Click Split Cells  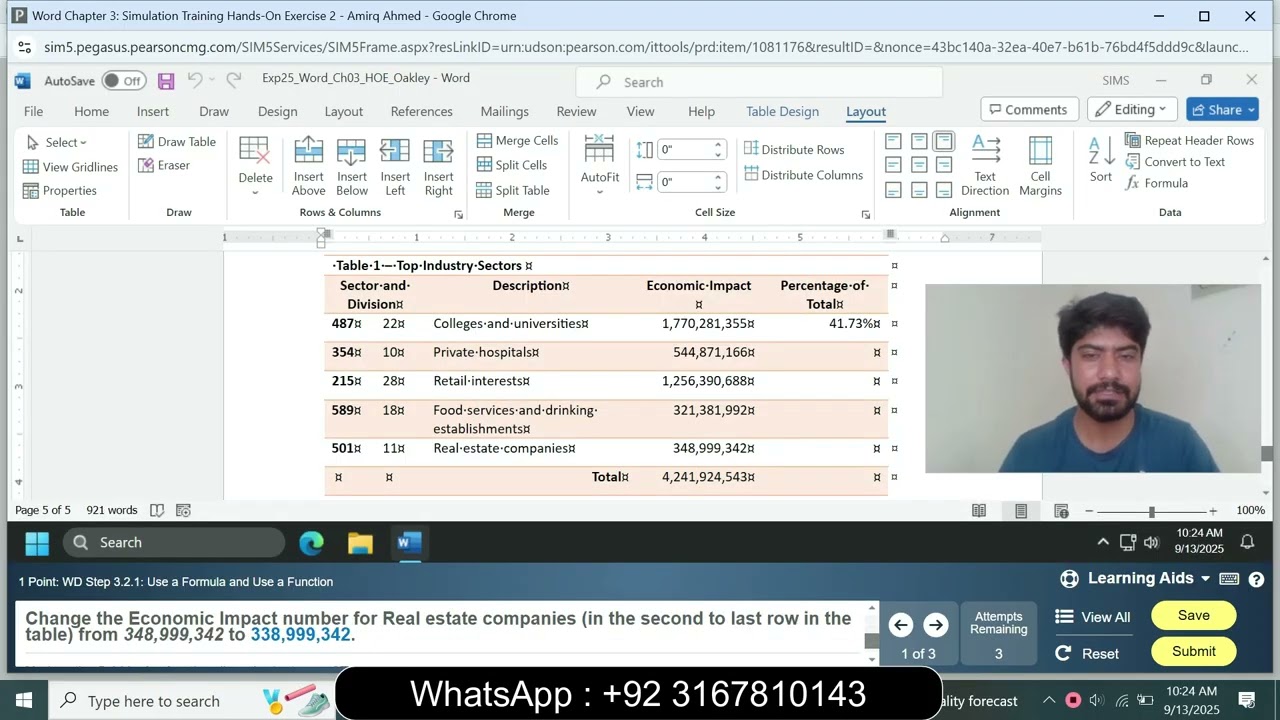click(x=511, y=165)
